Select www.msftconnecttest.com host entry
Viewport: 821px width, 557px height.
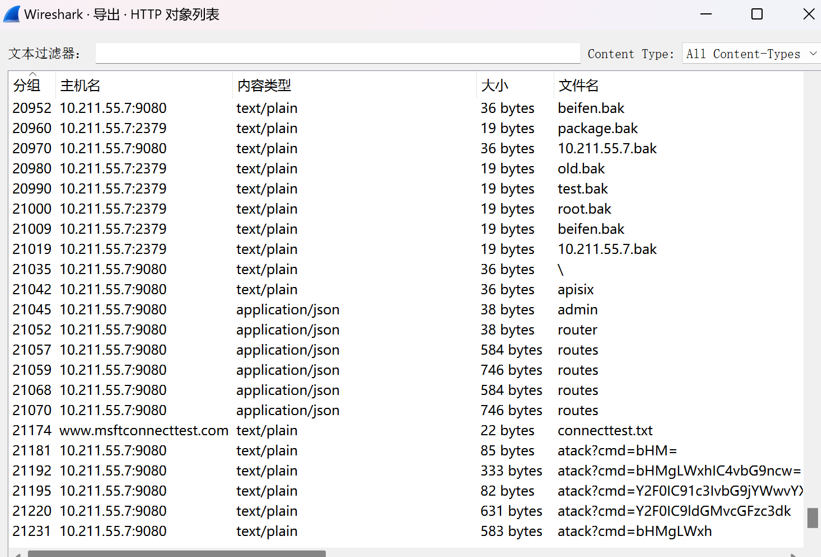144,430
